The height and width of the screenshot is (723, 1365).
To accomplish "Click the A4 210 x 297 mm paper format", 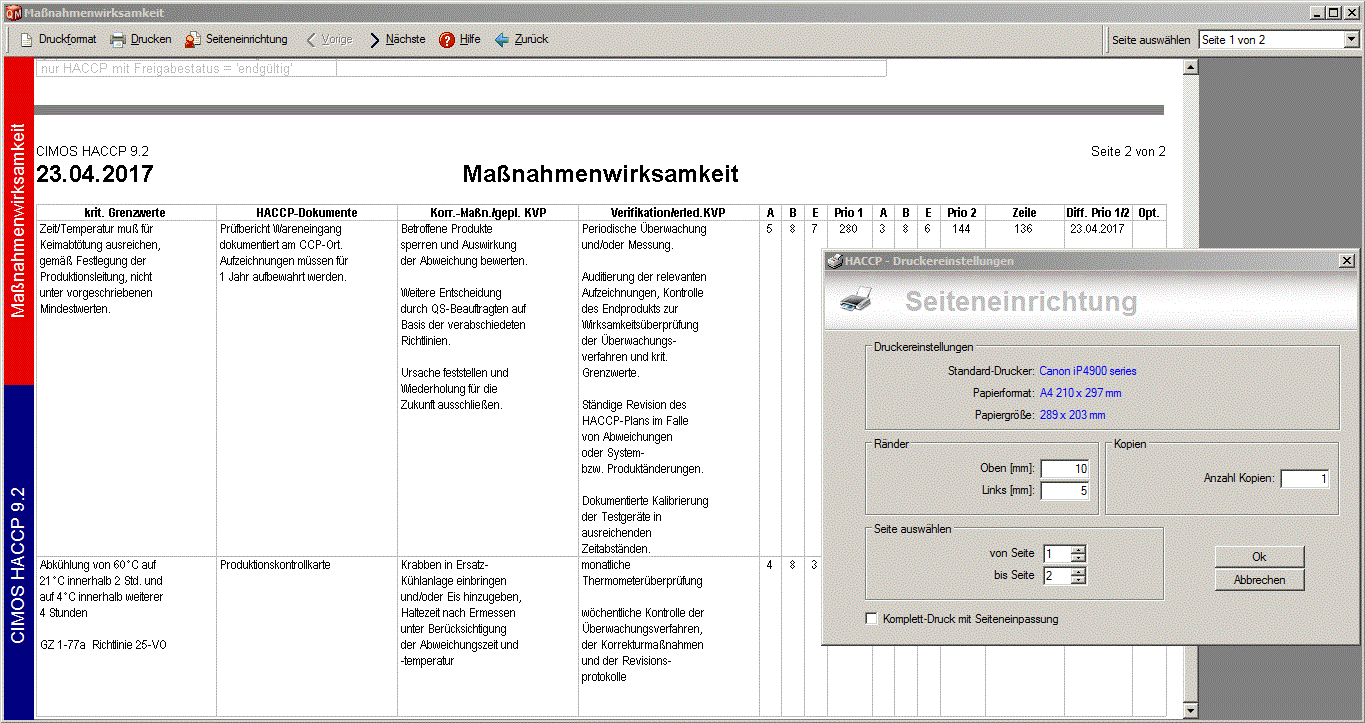I will 1080,393.
